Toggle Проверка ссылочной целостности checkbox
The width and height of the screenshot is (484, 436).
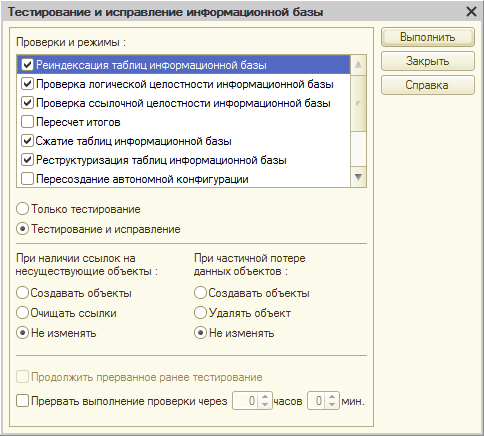[x=27, y=103]
